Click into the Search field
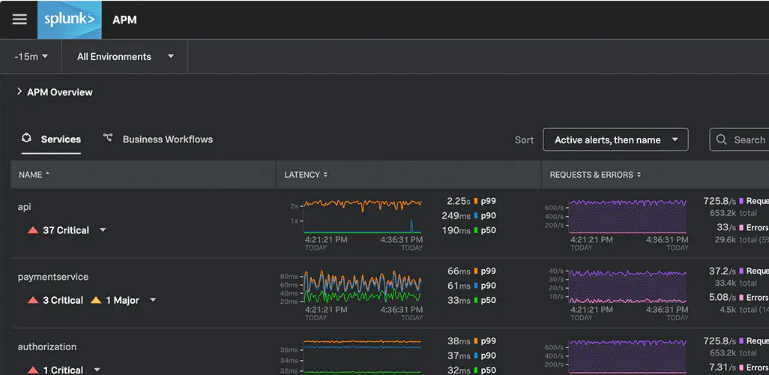This screenshot has width=769, height=375. click(x=740, y=140)
